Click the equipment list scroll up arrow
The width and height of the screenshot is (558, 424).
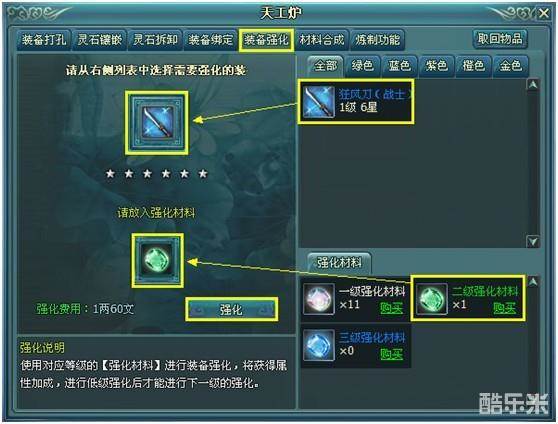(533, 85)
